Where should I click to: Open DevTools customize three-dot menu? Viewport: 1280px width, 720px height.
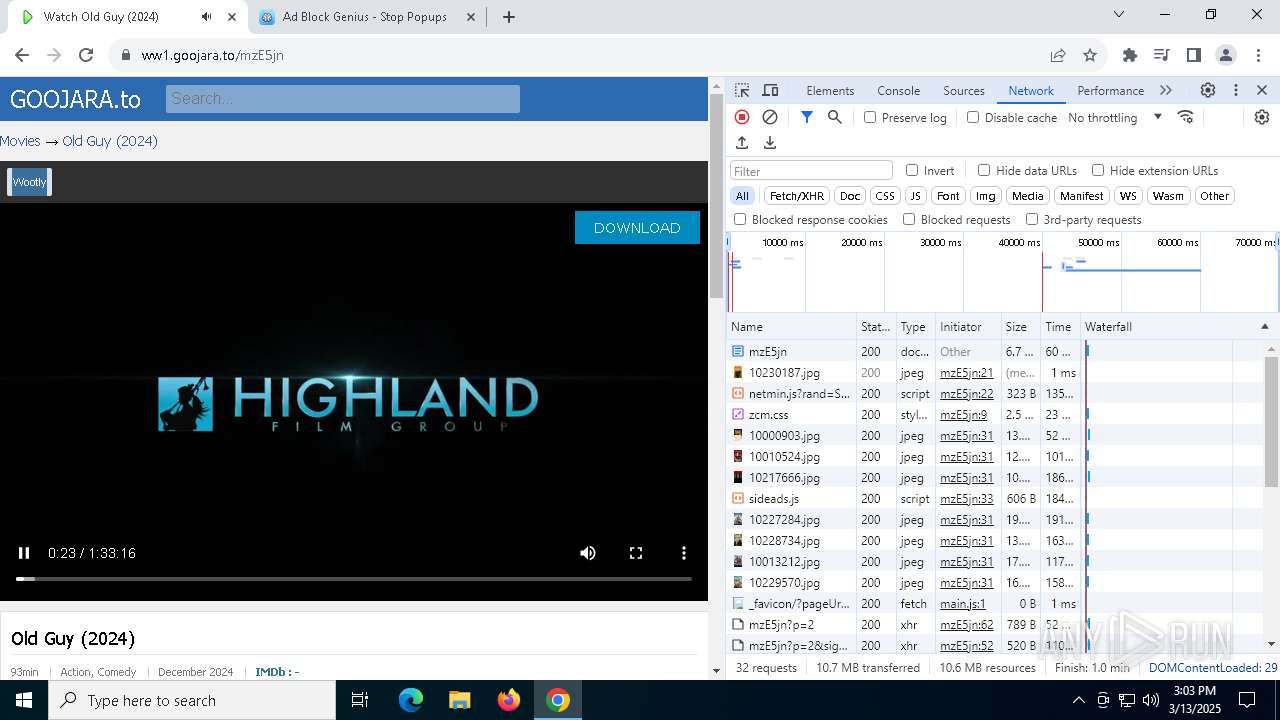pos(1236,90)
